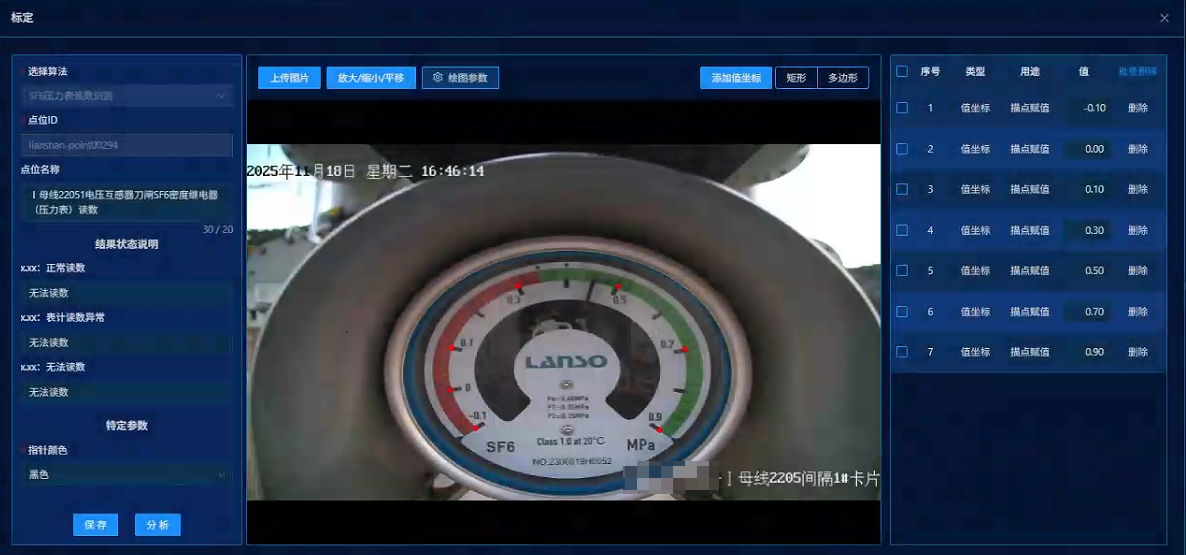Click the 保存 button
1186x555 pixels.
[x=96, y=525]
